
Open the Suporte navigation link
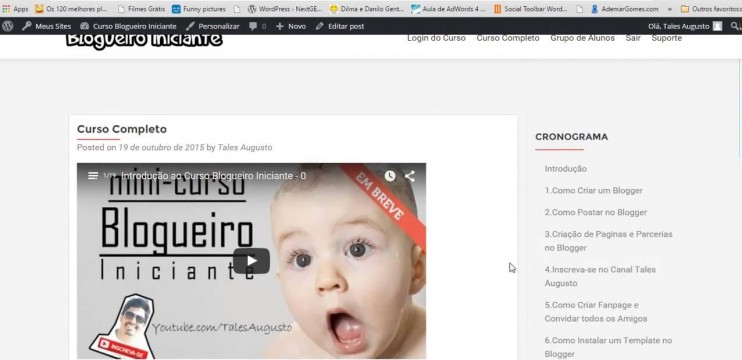(666, 38)
